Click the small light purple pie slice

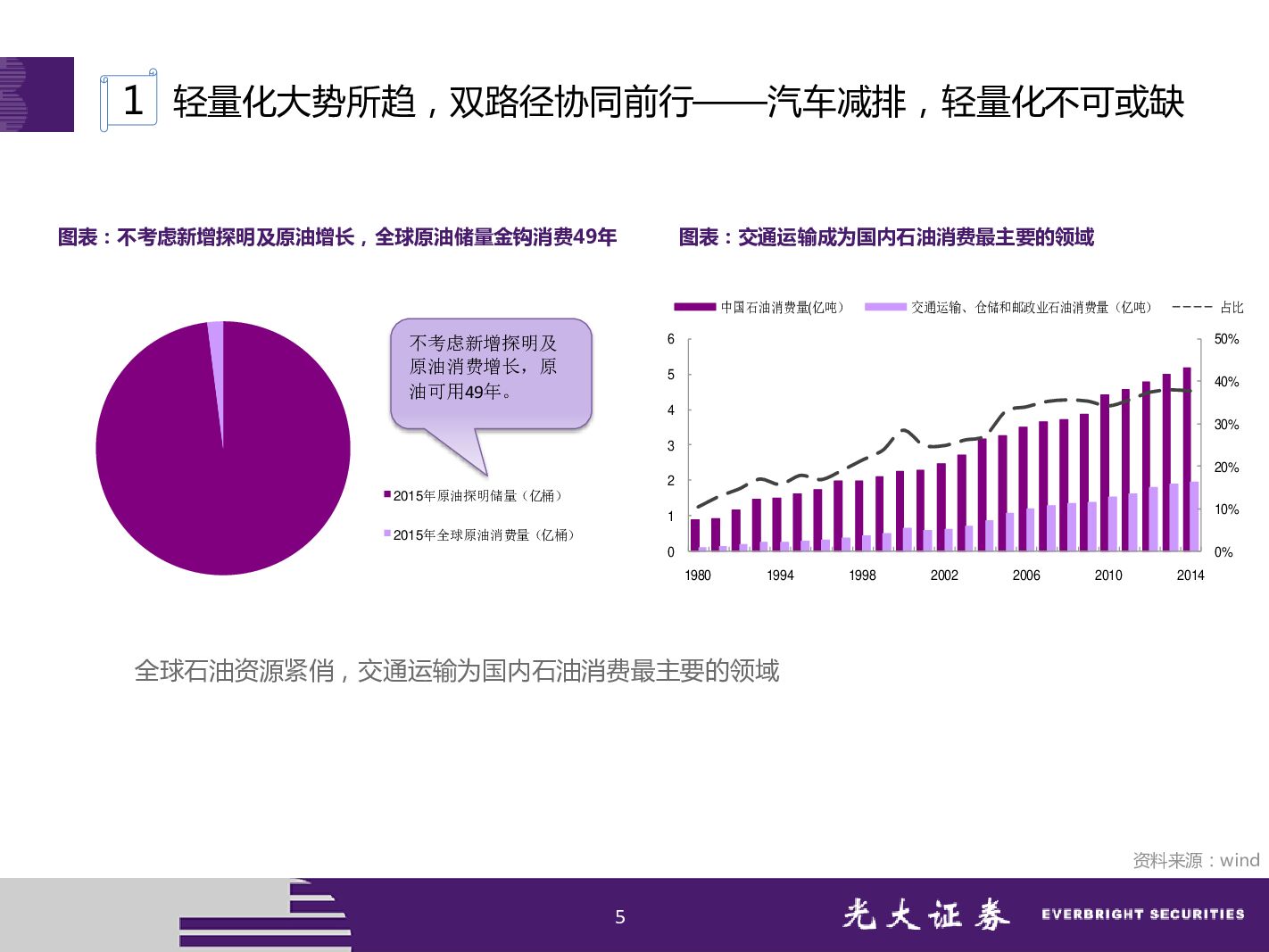[x=216, y=357]
